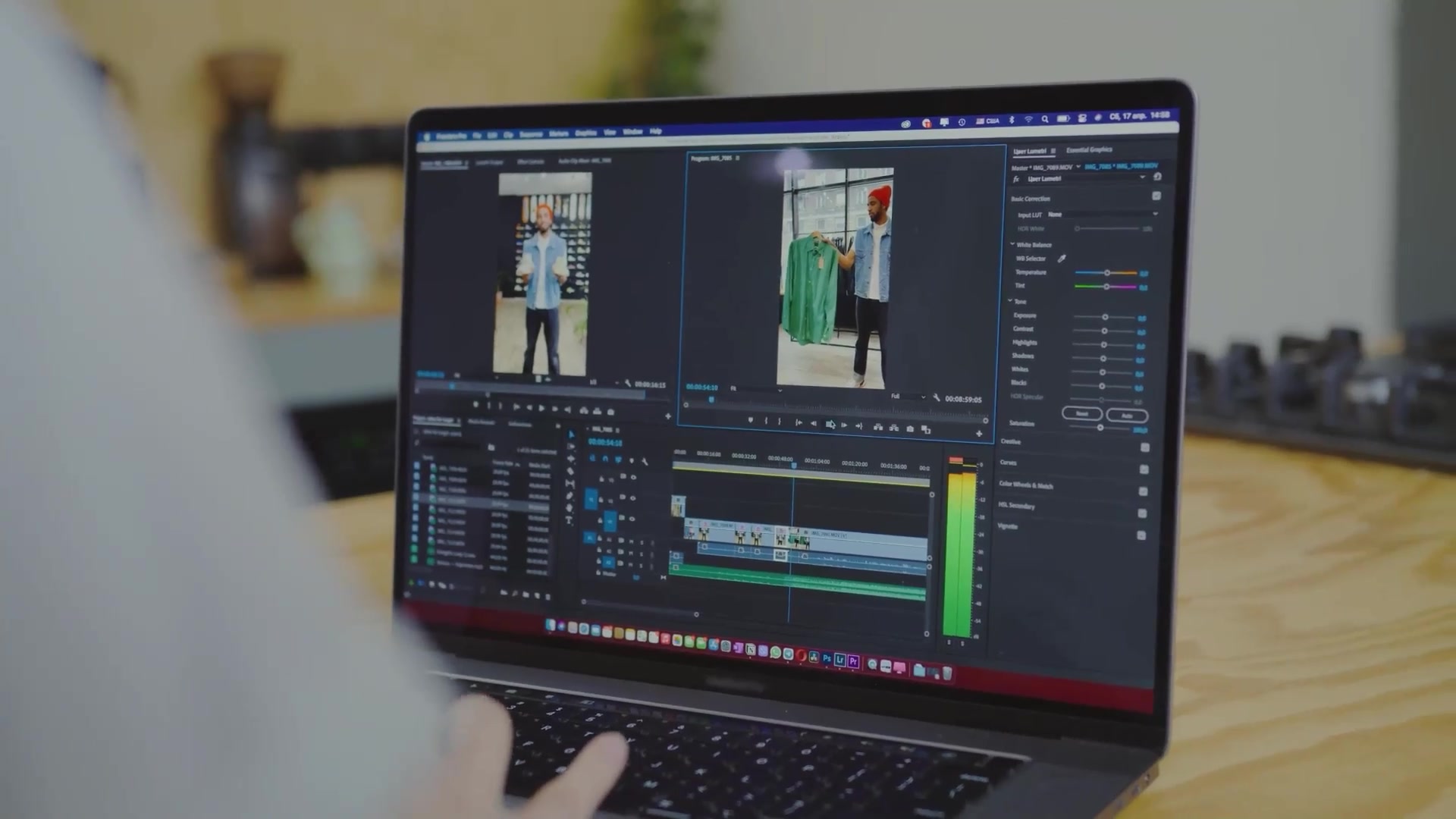Click the Tint slider handle
The image size is (1456, 819).
(1106, 287)
